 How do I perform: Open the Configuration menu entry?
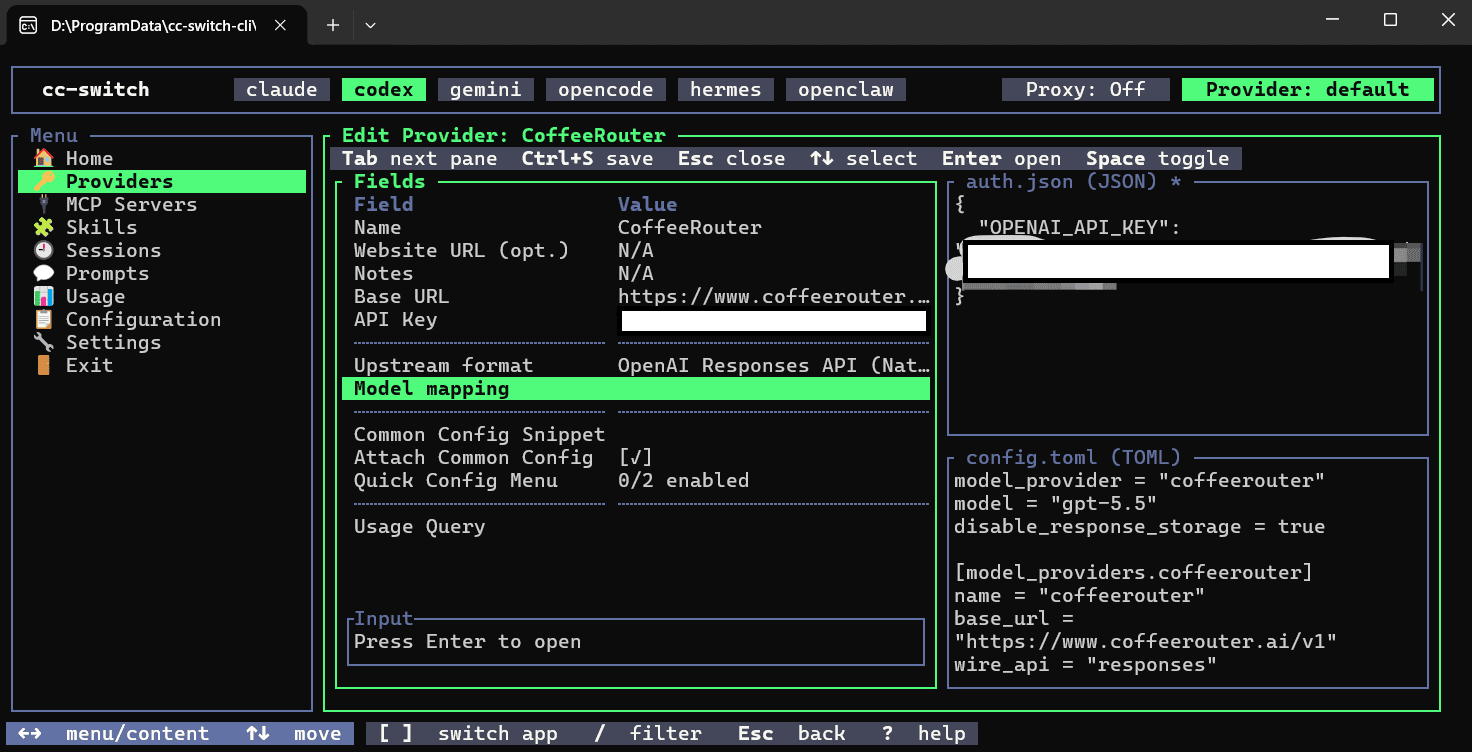[x=162, y=319]
